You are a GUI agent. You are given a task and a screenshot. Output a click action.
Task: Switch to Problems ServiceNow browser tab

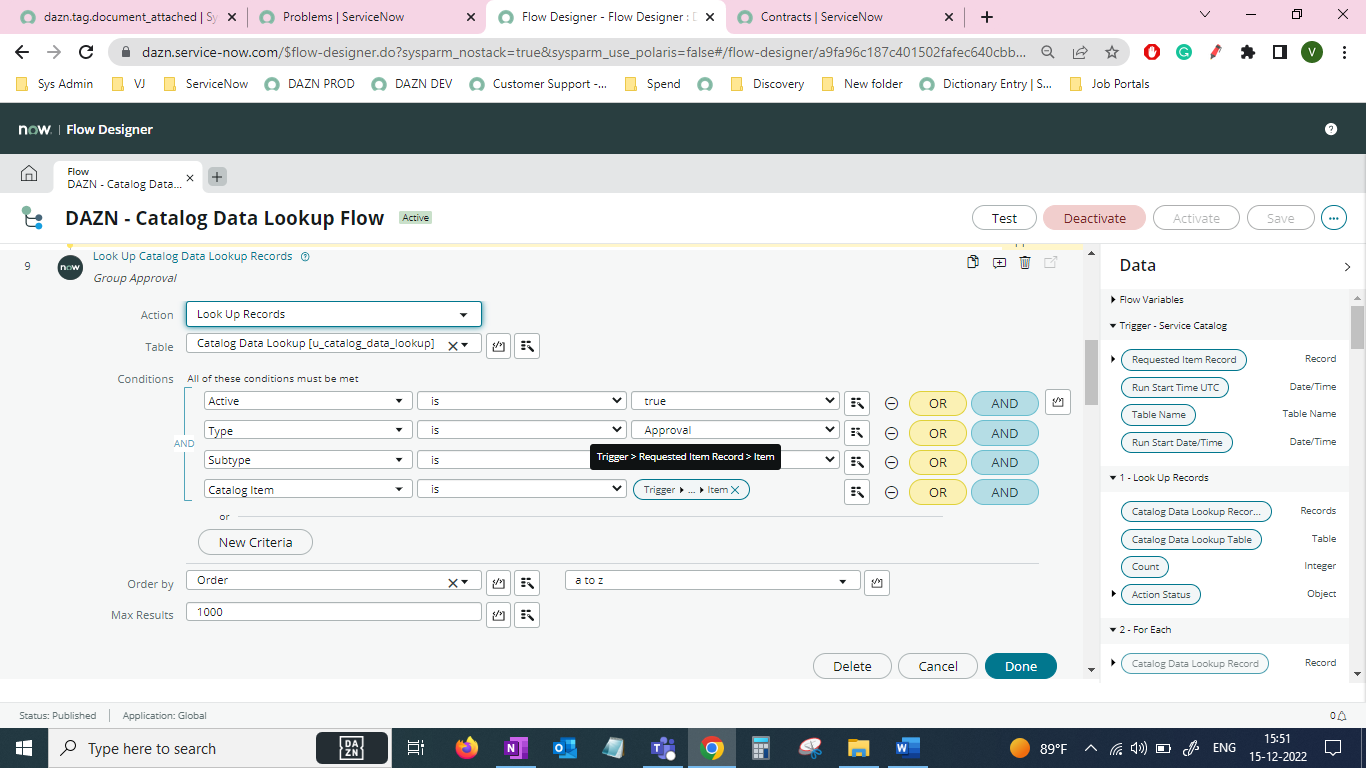coord(366,17)
